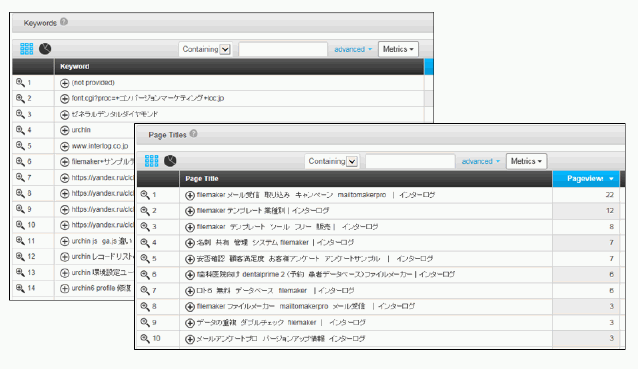Click magnifier icon on Keywords row 12
The height and width of the screenshot is (369, 638).
pos(20,256)
